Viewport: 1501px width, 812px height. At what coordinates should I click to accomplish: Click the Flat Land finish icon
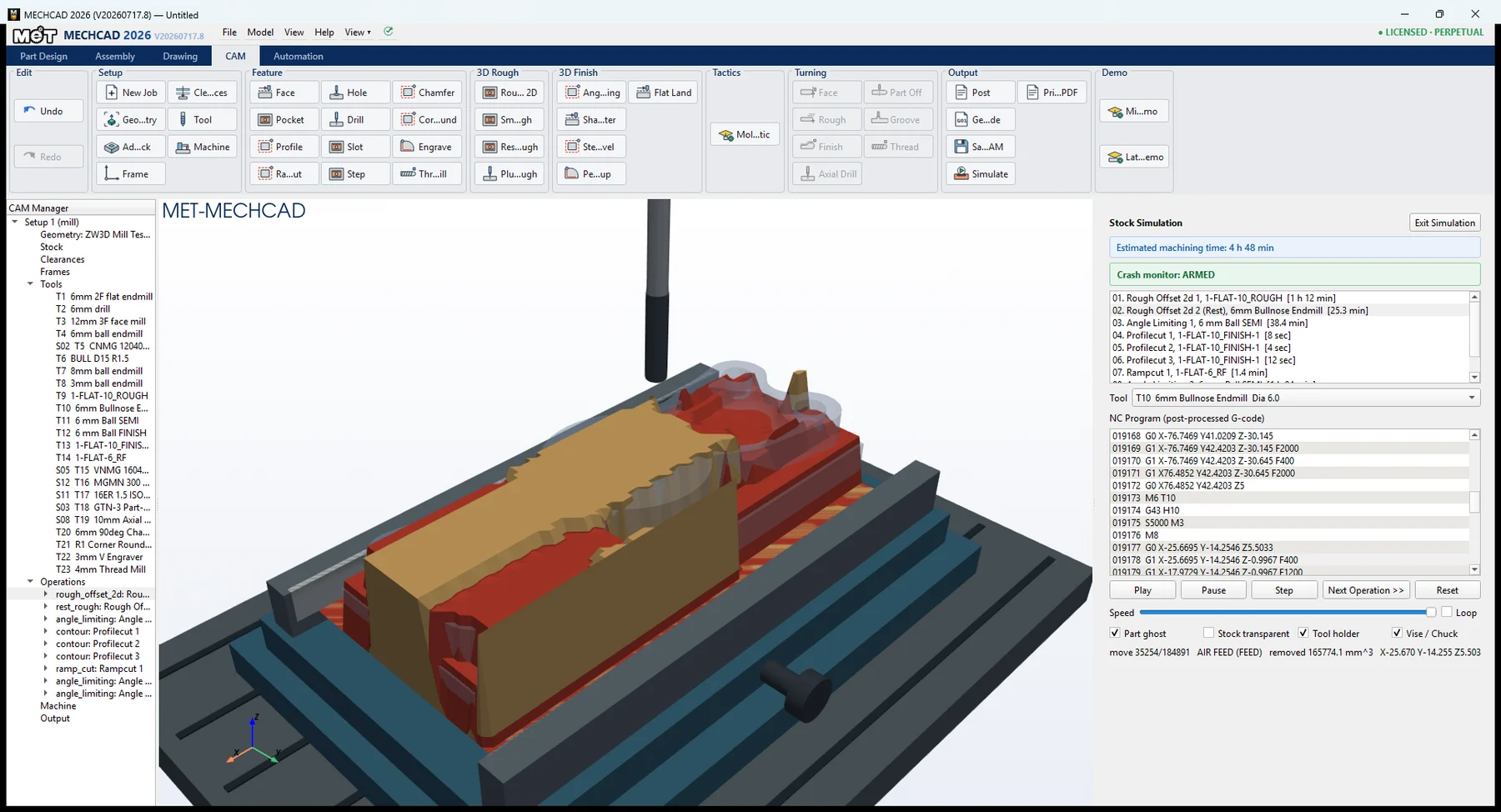[x=643, y=93]
